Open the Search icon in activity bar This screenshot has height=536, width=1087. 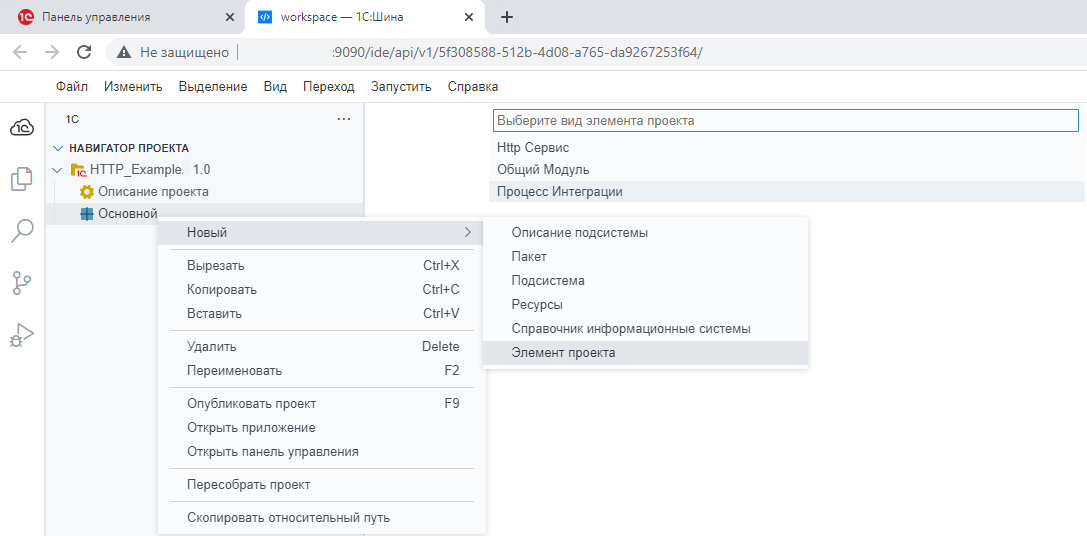click(x=22, y=231)
